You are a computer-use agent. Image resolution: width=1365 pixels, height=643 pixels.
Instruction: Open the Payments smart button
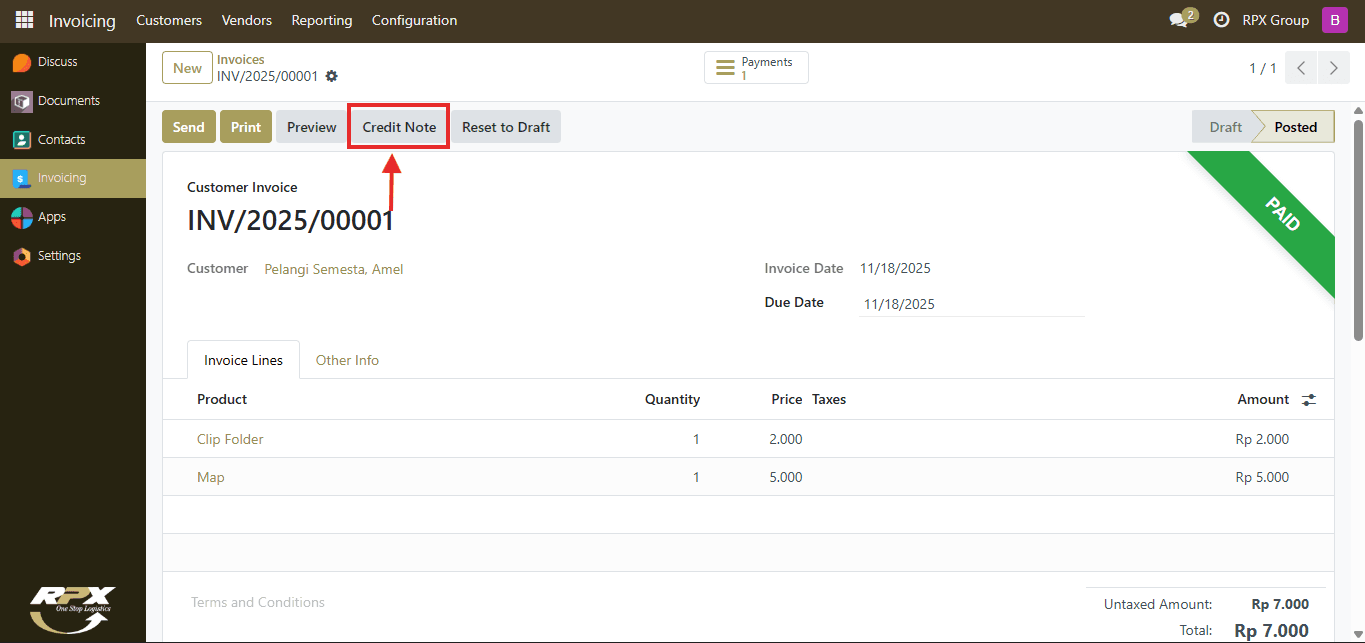tap(757, 68)
